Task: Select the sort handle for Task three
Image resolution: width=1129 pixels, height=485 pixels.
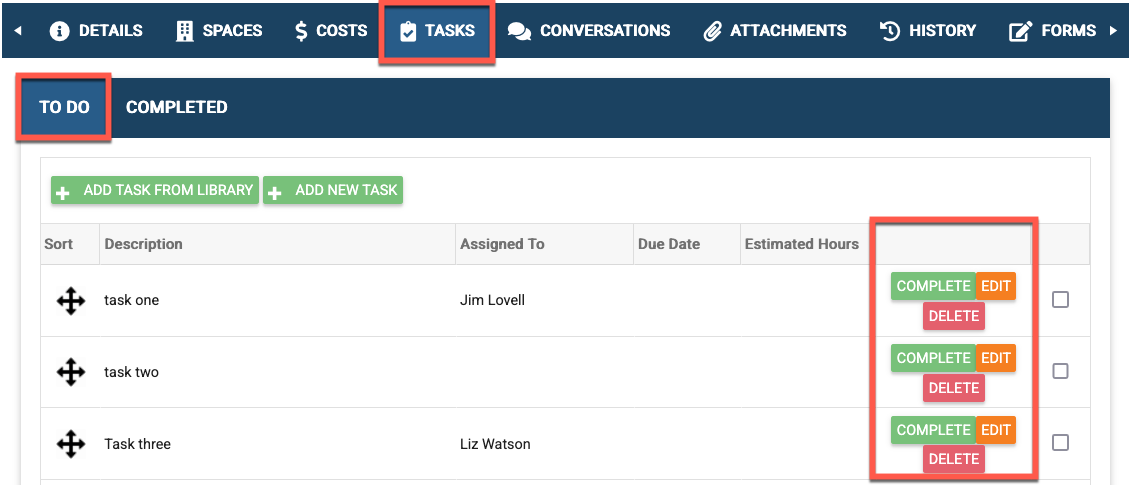Action: 70,444
